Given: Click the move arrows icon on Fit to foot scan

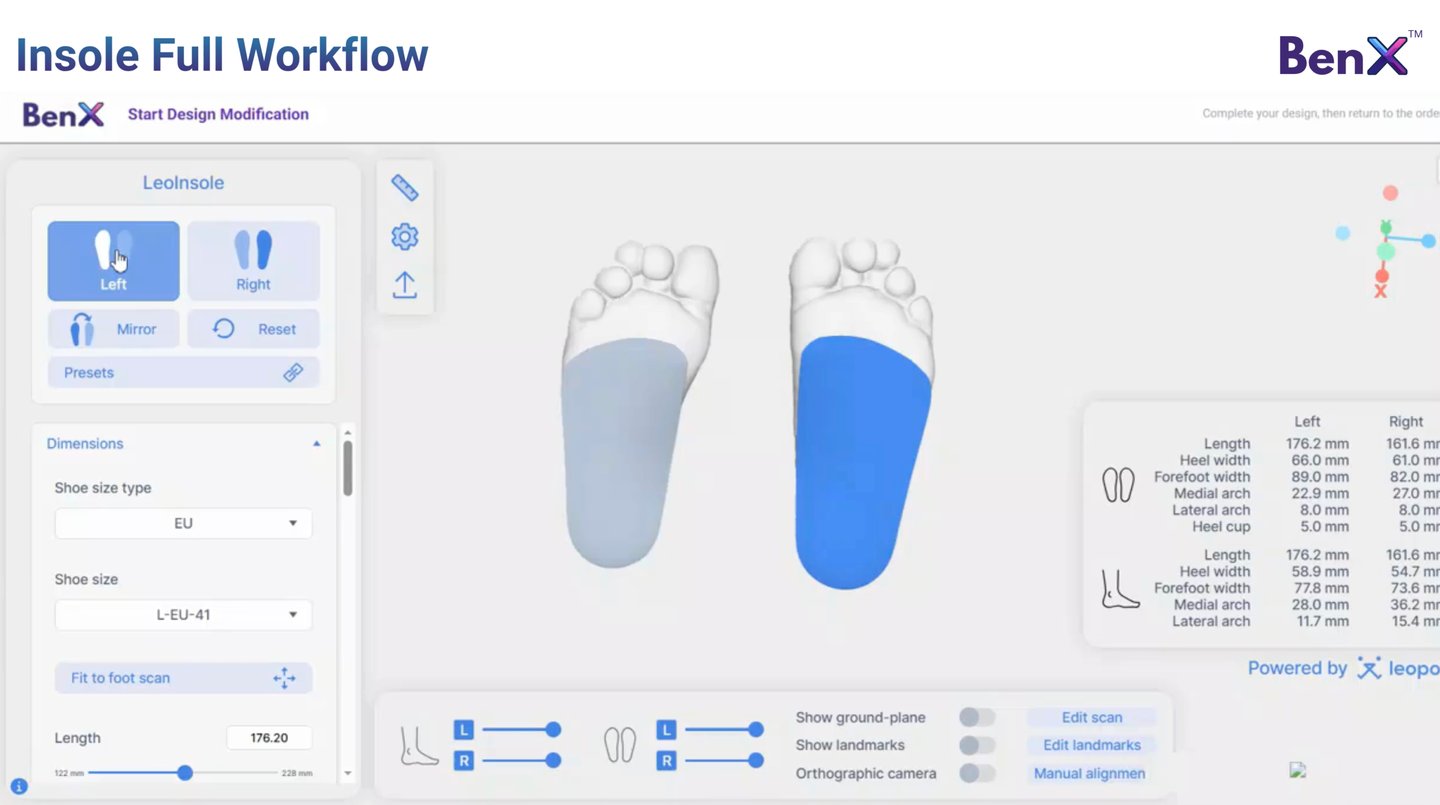Looking at the screenshot, I should click(284, 678).
